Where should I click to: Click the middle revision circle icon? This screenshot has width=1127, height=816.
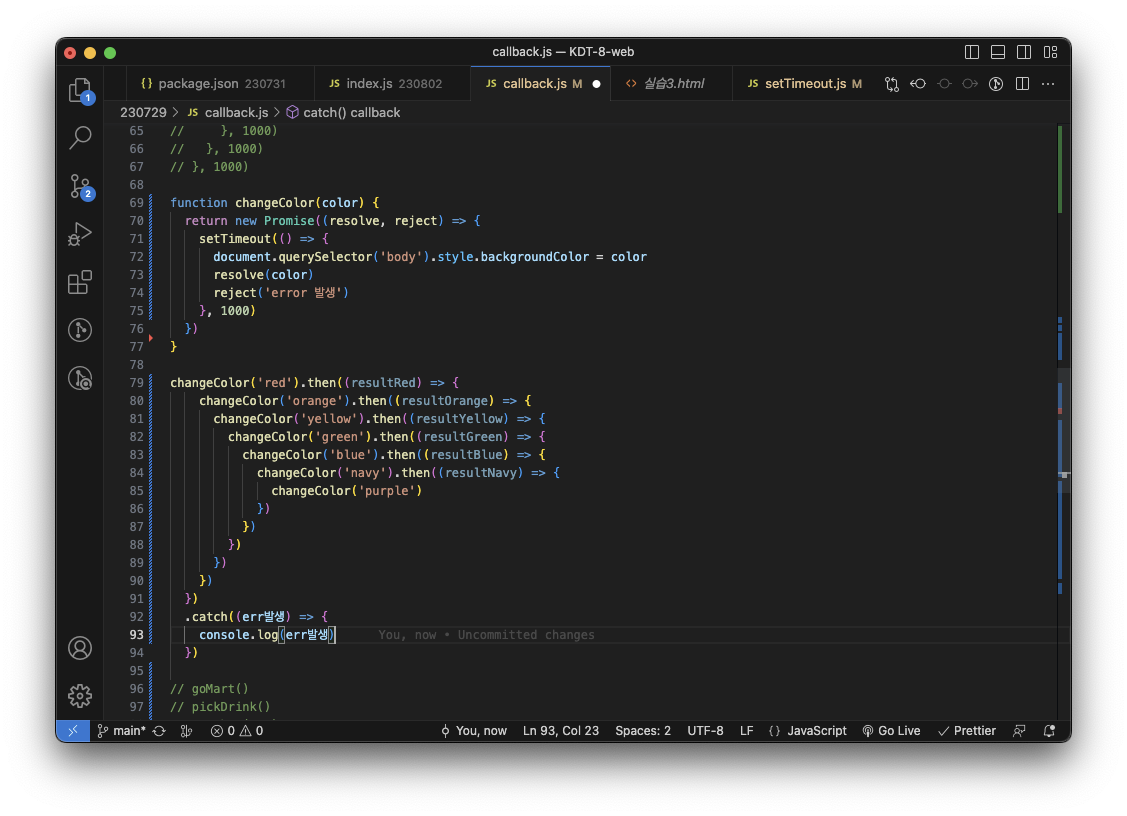(x=944, y=84)
